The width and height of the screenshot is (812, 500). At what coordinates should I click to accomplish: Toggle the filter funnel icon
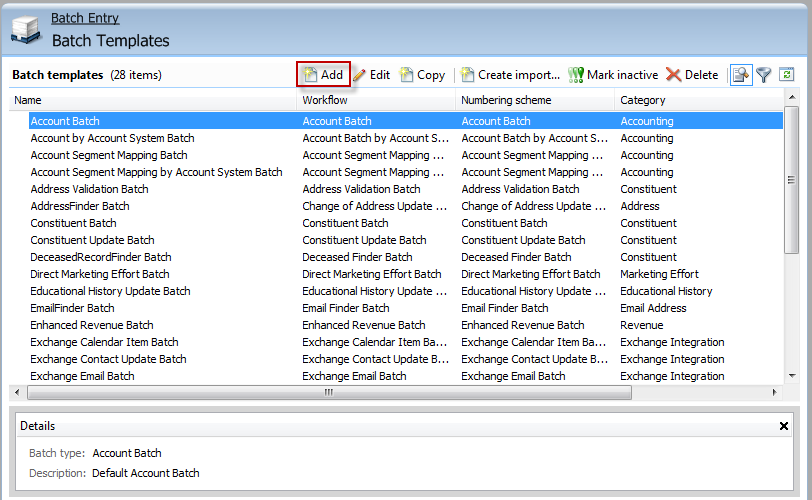764,75
